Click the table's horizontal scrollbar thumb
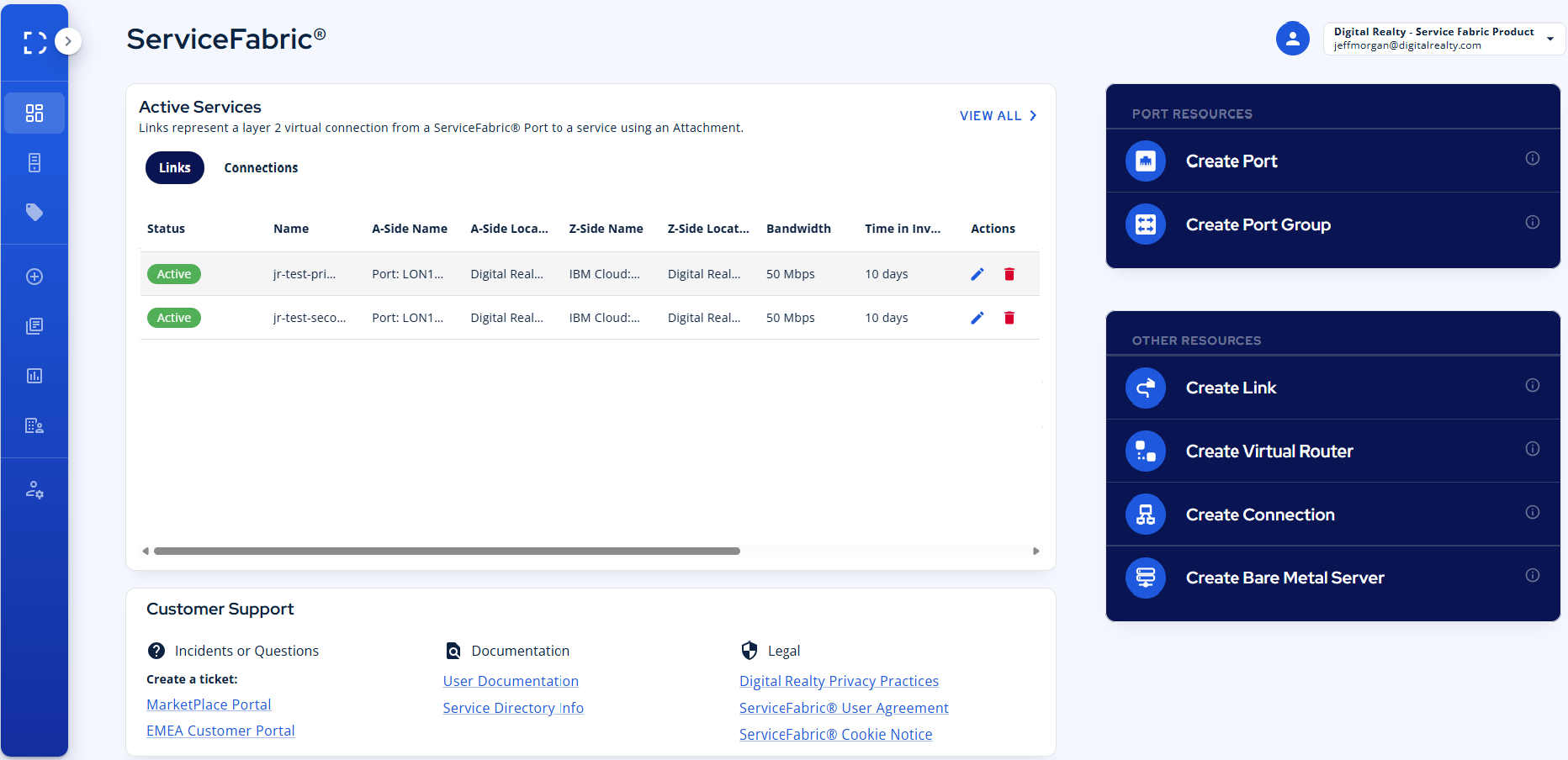The height and width of the screenshot is (760, 1568). click(x=447, y=552)
